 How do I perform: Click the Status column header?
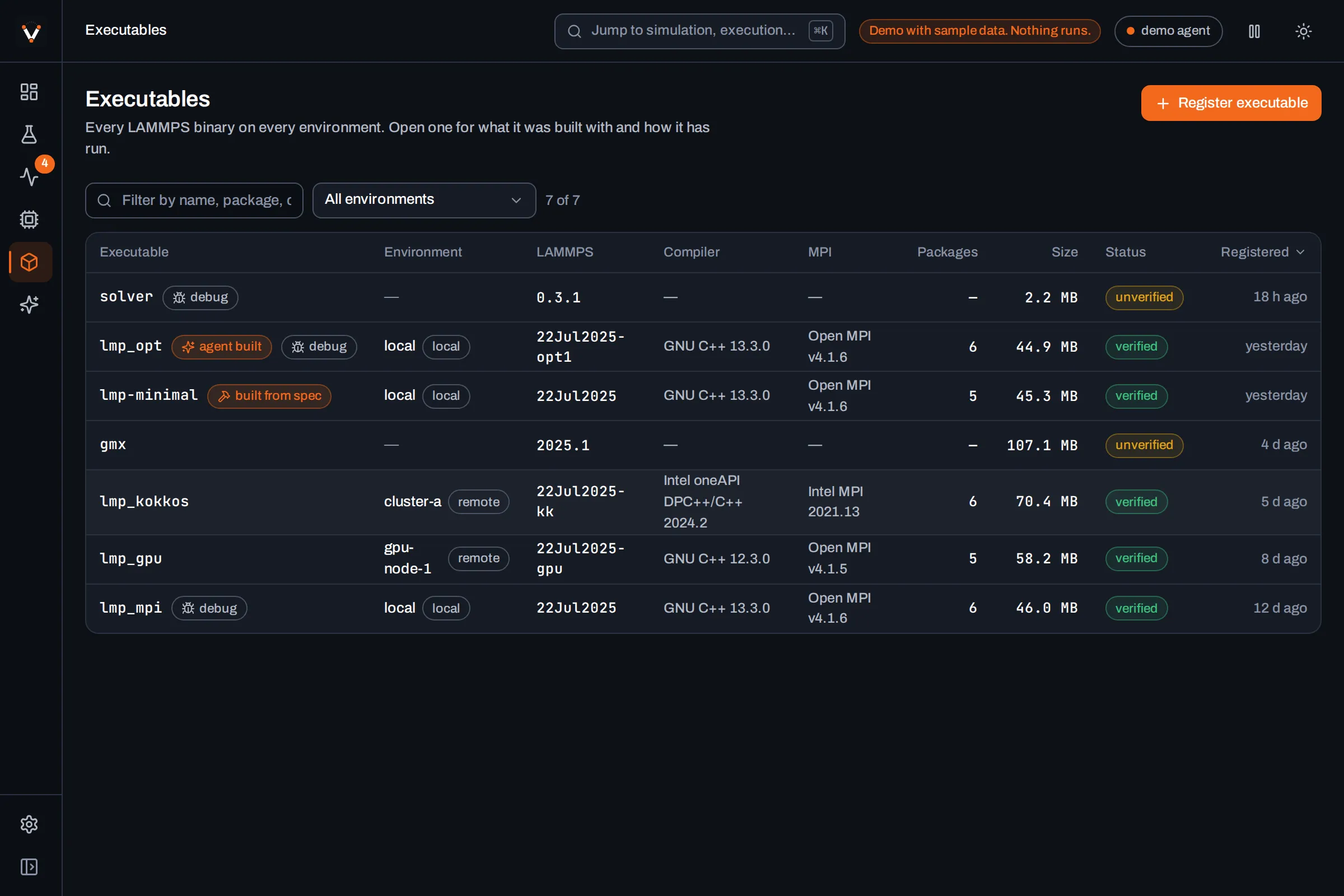click(x=1125, y=252)
